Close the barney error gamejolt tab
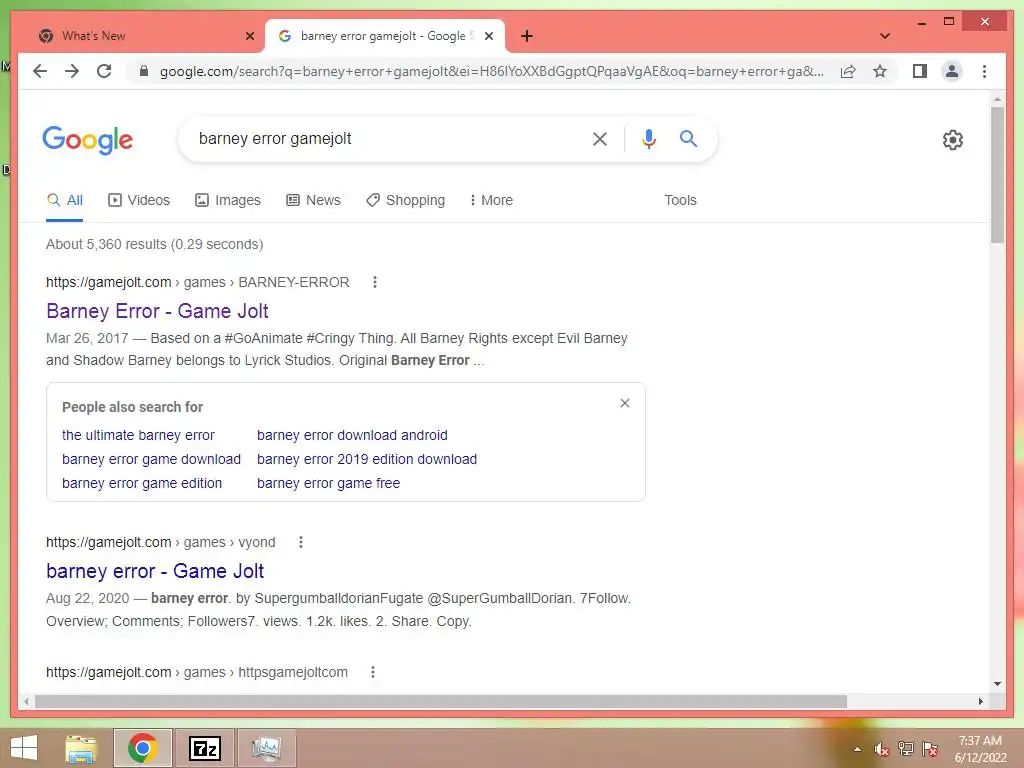Viewport: 1024px width, 768px height. tap(488, 36)
